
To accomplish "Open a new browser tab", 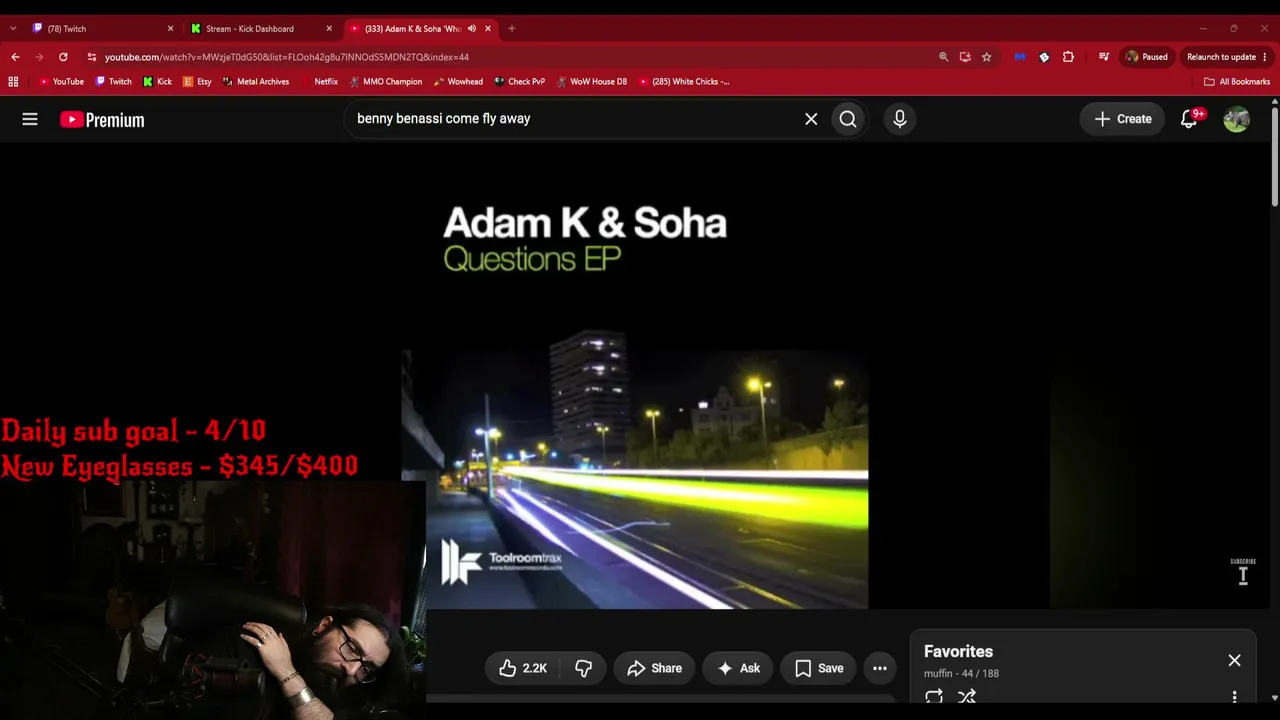I will click(511, 28).
